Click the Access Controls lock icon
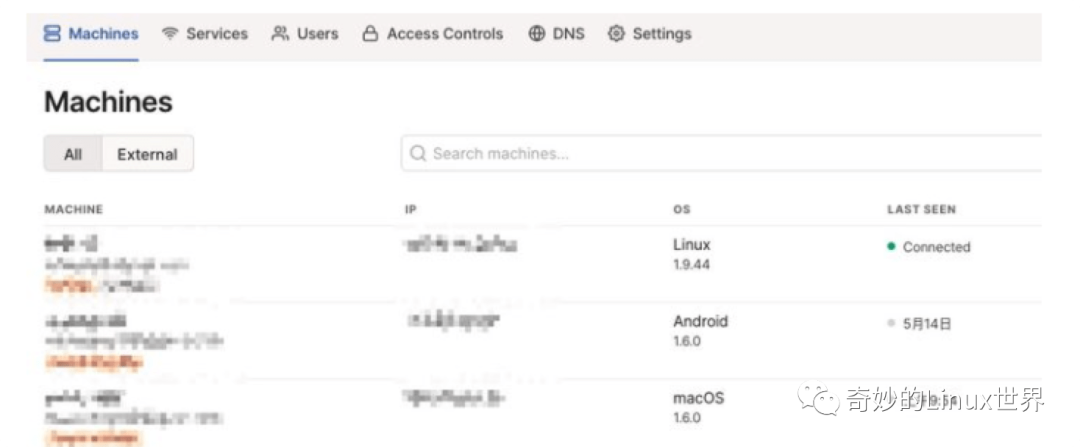Viewport: 1080px width, 447px height. pyautogui.click(x=371, y=34)
